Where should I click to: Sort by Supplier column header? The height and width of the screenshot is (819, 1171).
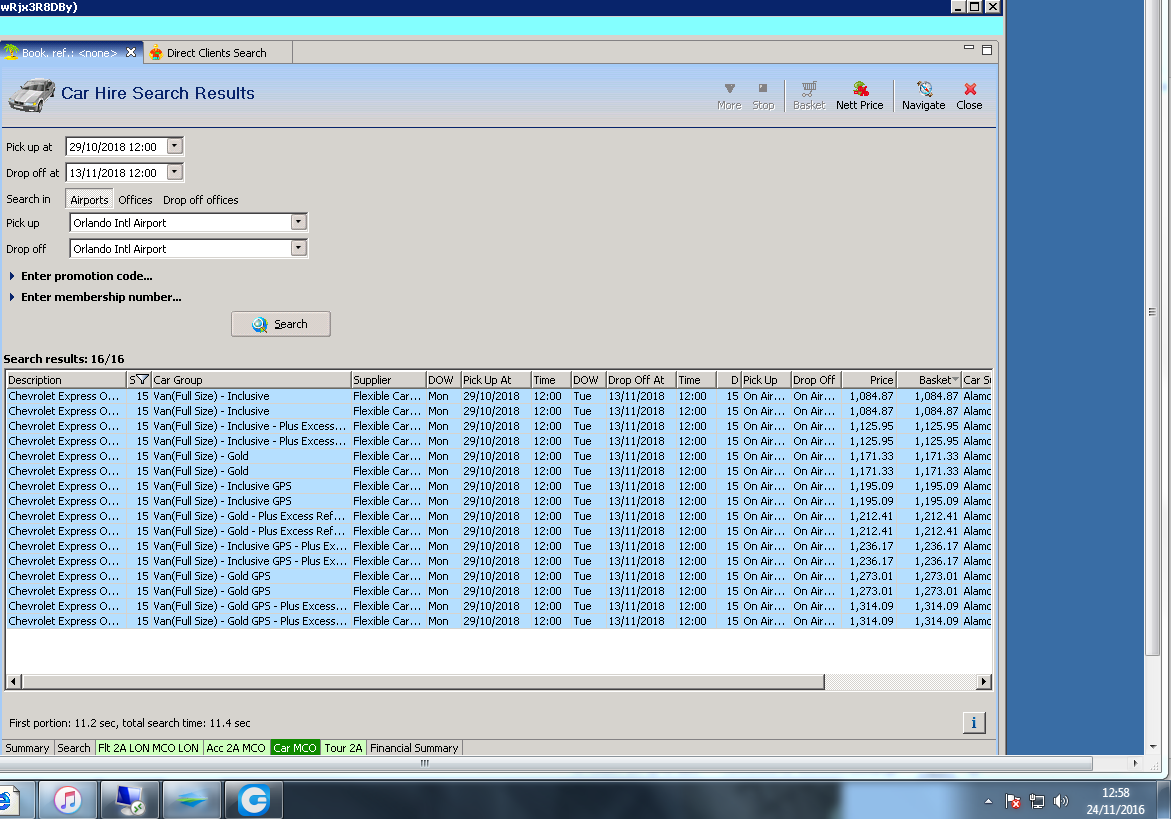coord(388,379)
